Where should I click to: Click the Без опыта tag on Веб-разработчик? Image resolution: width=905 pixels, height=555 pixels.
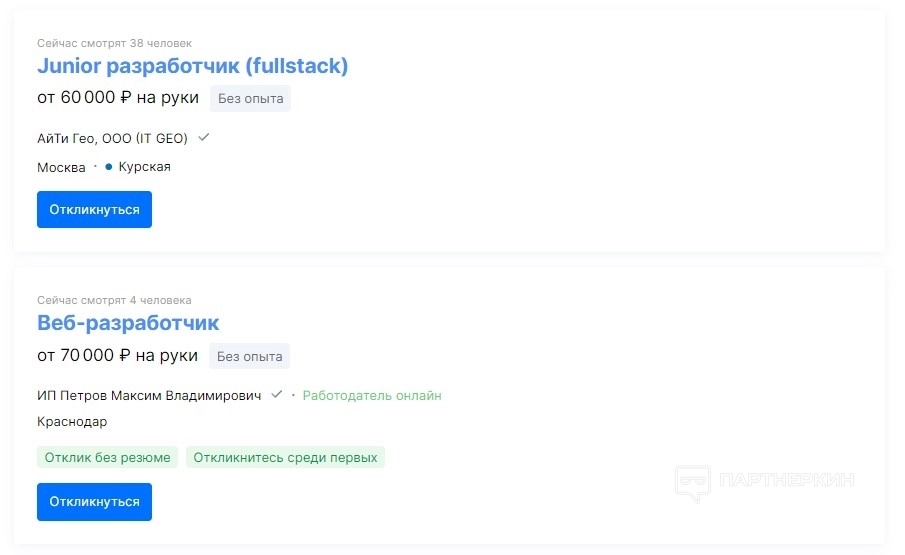[x=249, y=355]
